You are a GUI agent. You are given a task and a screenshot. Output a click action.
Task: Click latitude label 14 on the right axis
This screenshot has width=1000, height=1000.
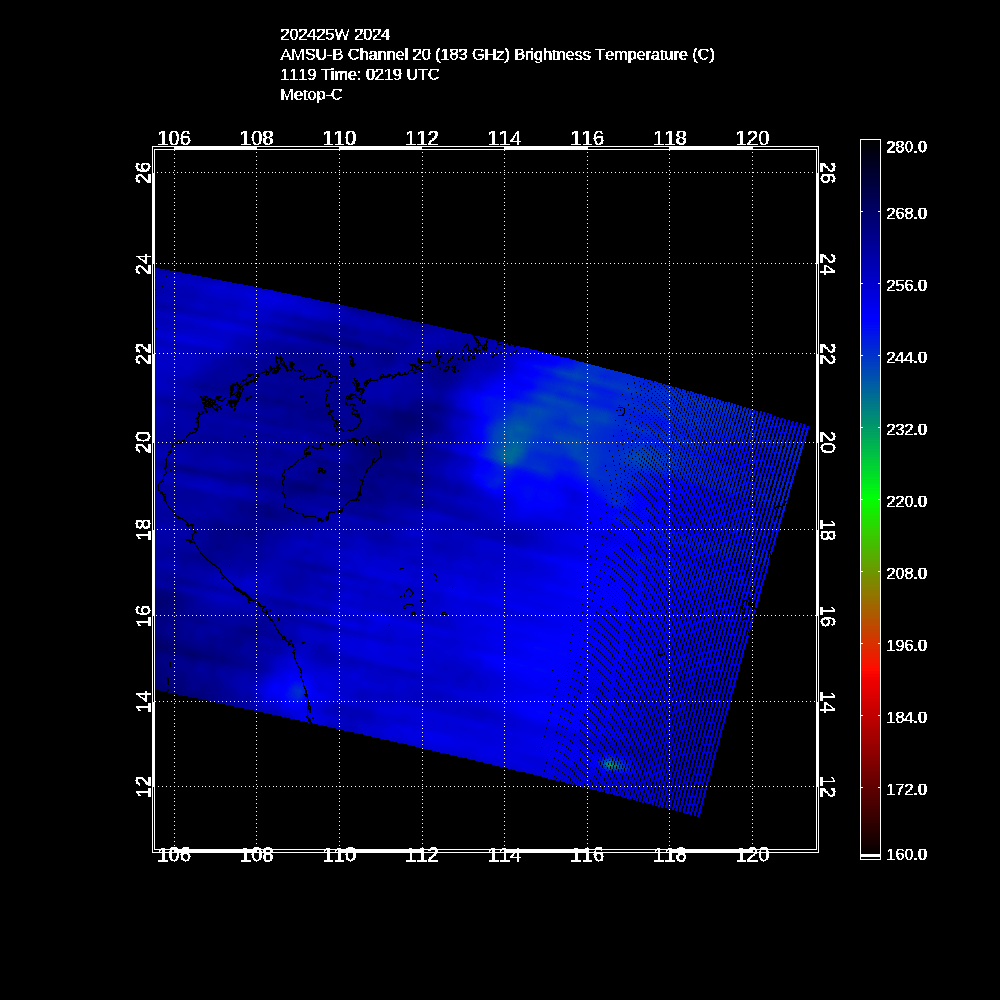(827, 702)
